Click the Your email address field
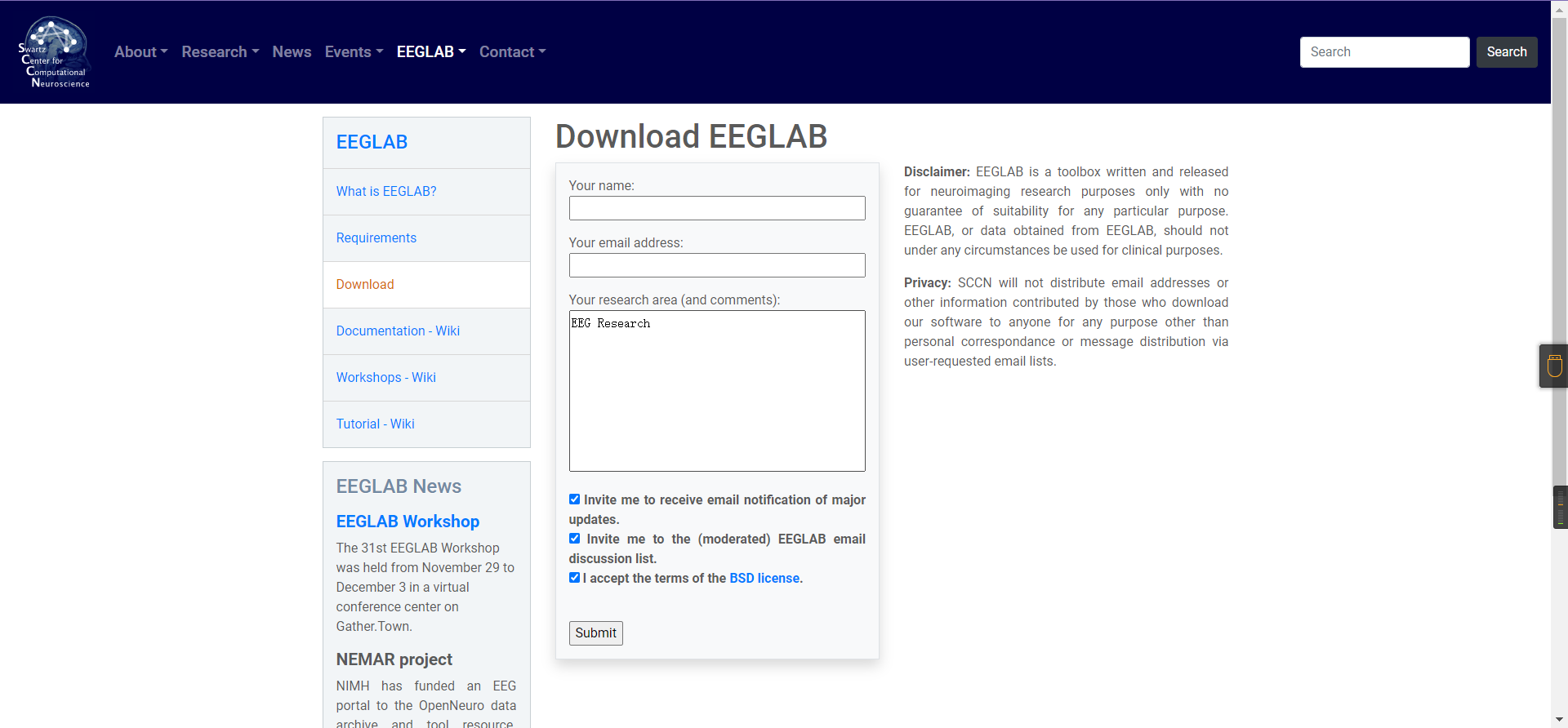Viewport: 1568px width, 728px height. click(717, 265)
